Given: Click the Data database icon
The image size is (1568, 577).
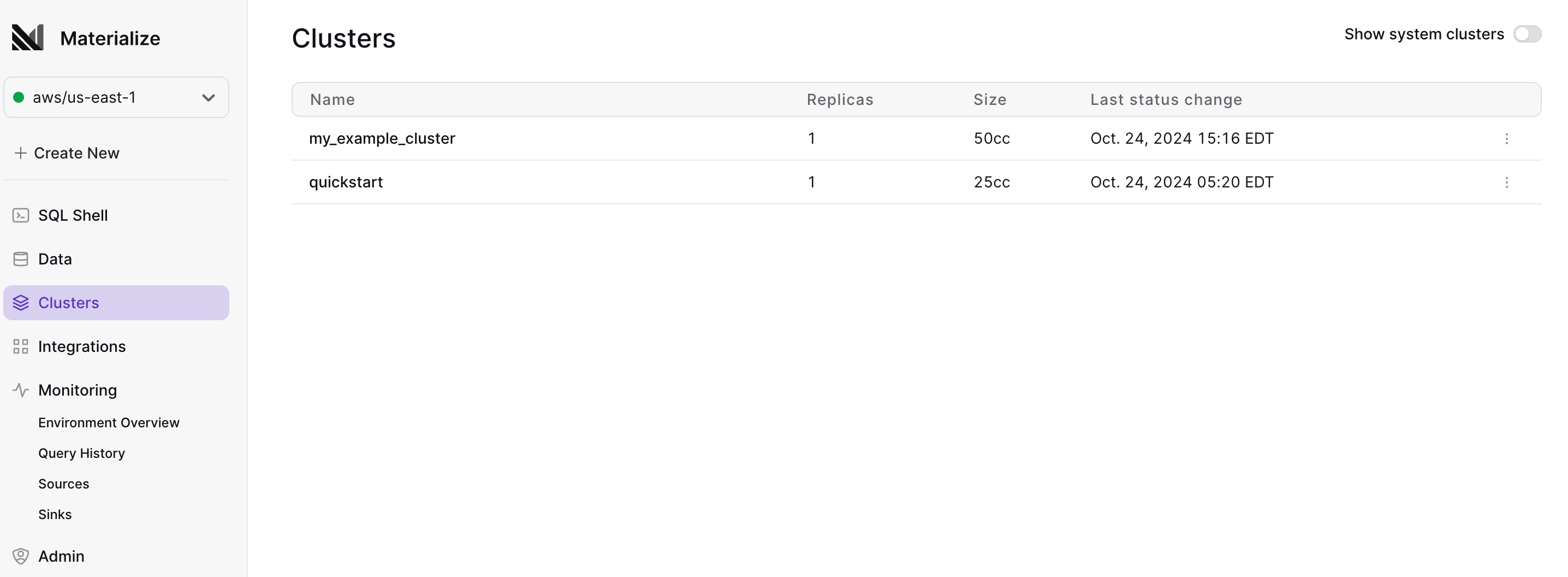Looking at the screenshot, I should pyautogui.click(x=21, y=258).
